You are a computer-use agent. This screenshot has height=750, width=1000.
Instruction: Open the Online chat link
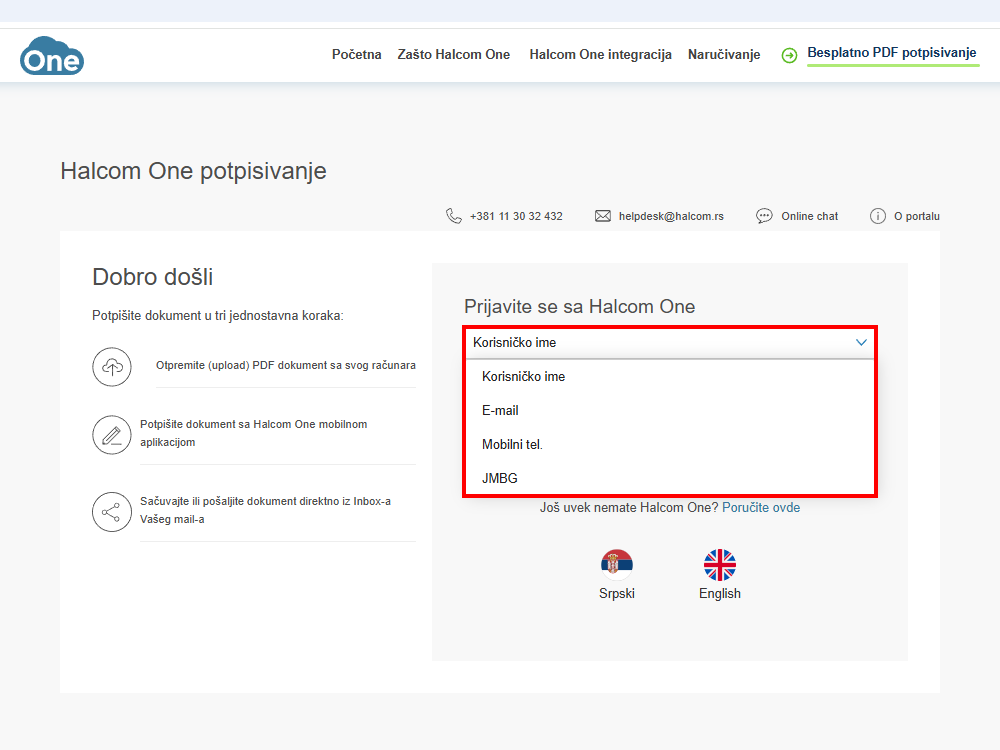(x=809, y=216)
